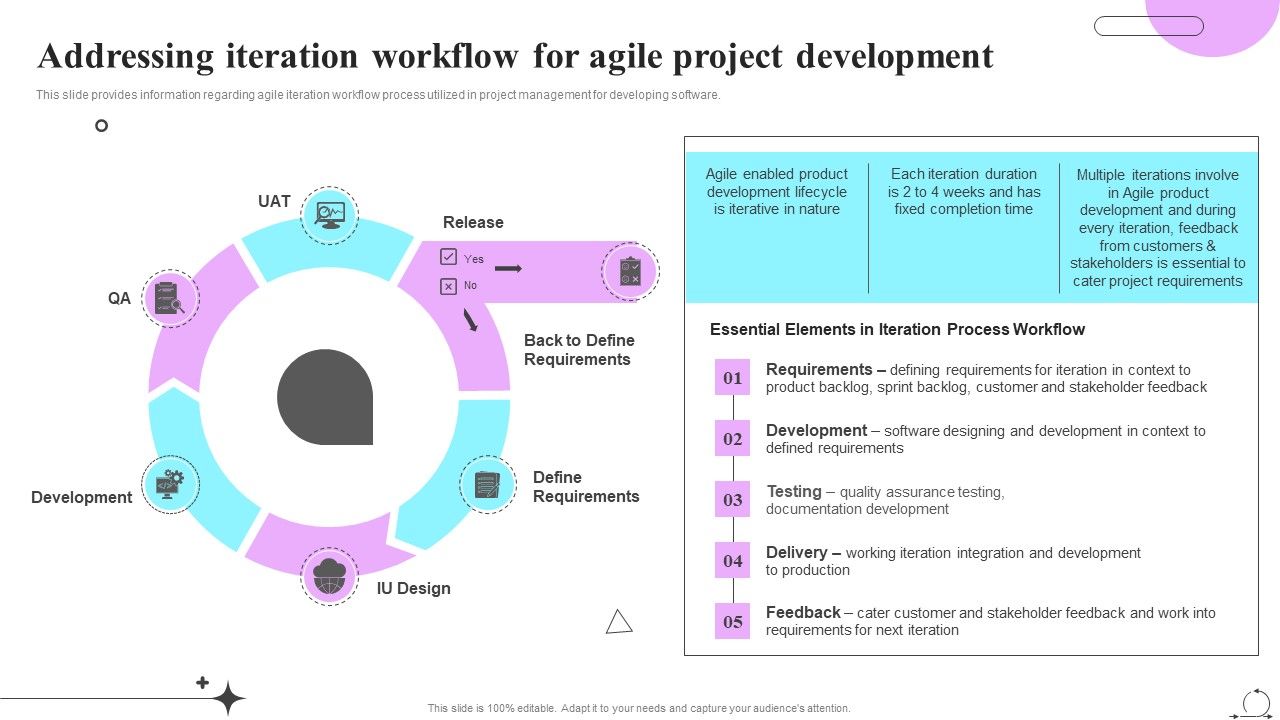Click 'Multiple iterations involve in Agile' text block
This screenshot has height=720, width=1280.
(1158, 228)
